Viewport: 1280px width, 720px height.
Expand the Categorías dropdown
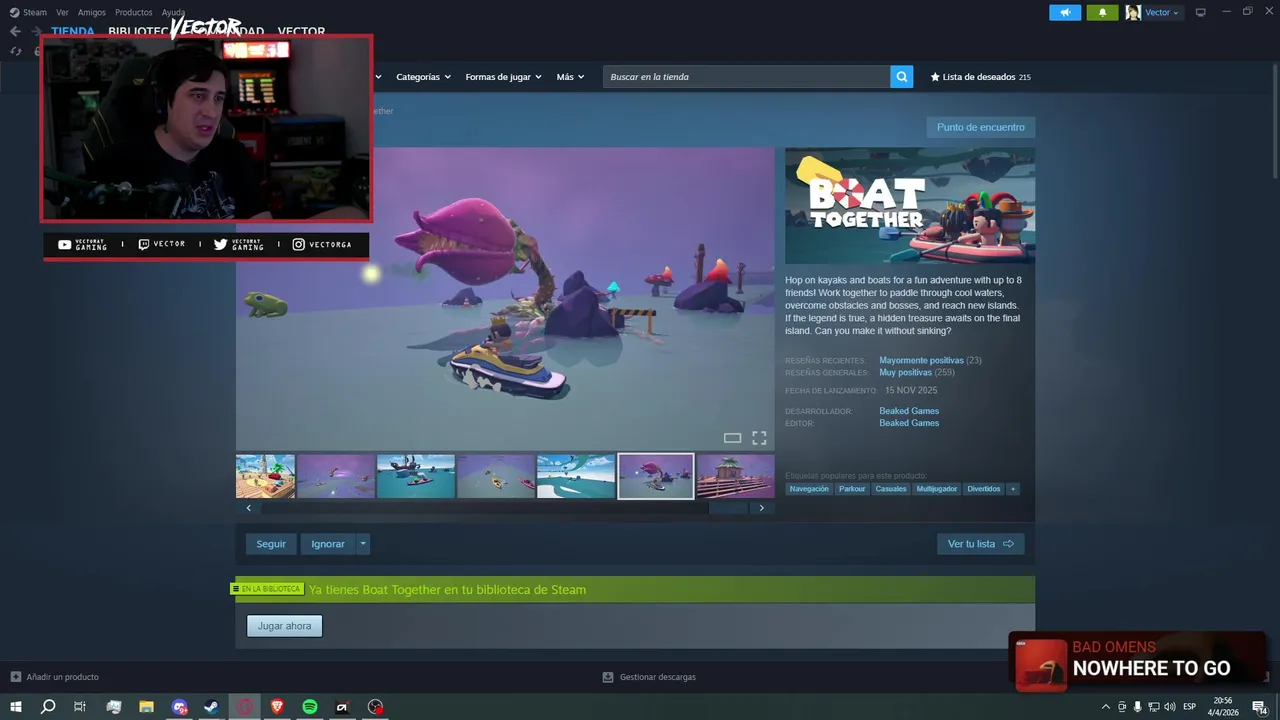pyautogui.click(x=423, y=77)
